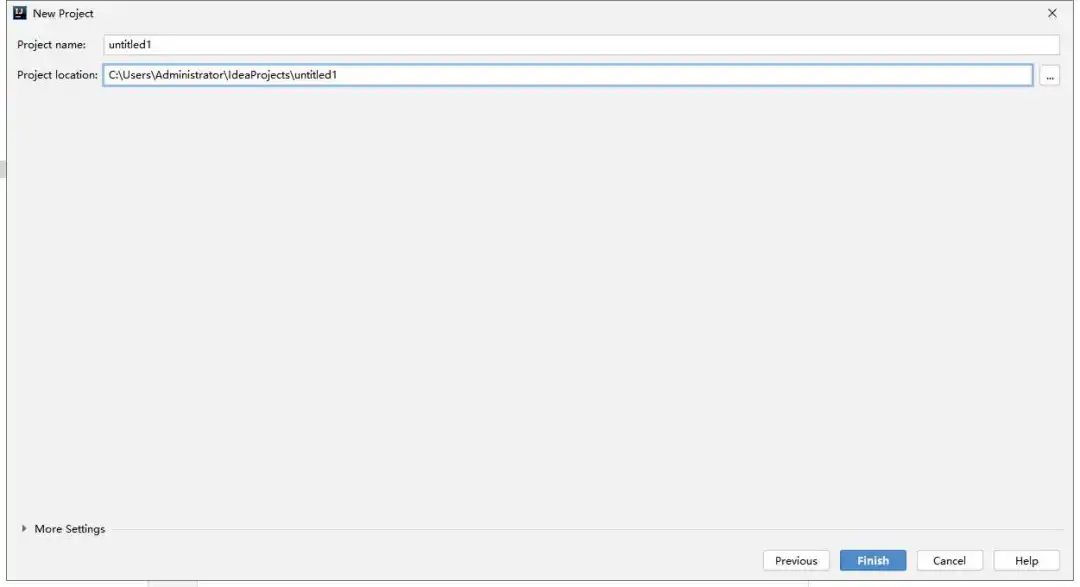Click the More Settings label
The image size is (1080, 587).
[69, 529]
